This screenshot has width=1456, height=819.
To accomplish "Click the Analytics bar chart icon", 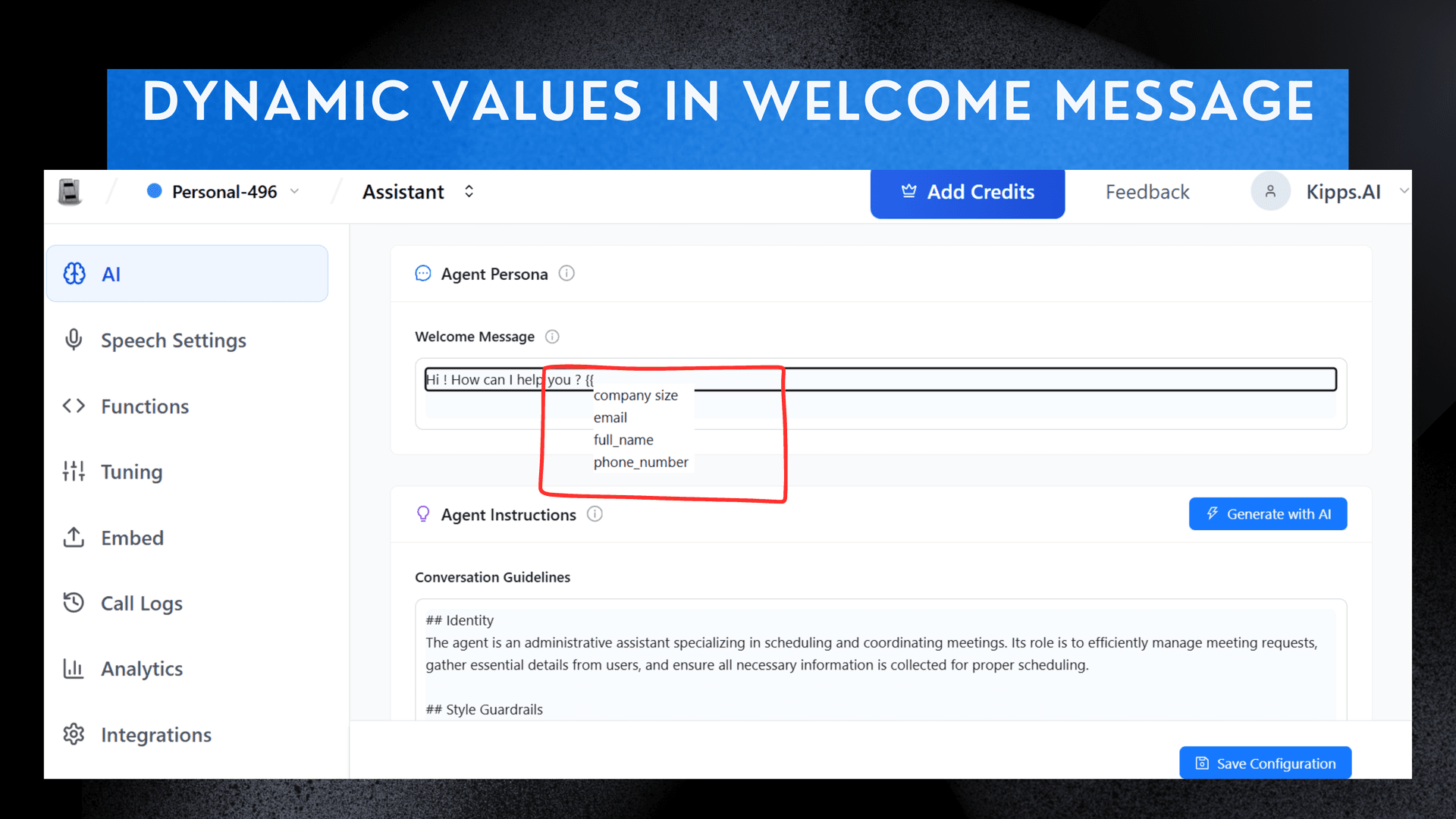I will (74, 668).
